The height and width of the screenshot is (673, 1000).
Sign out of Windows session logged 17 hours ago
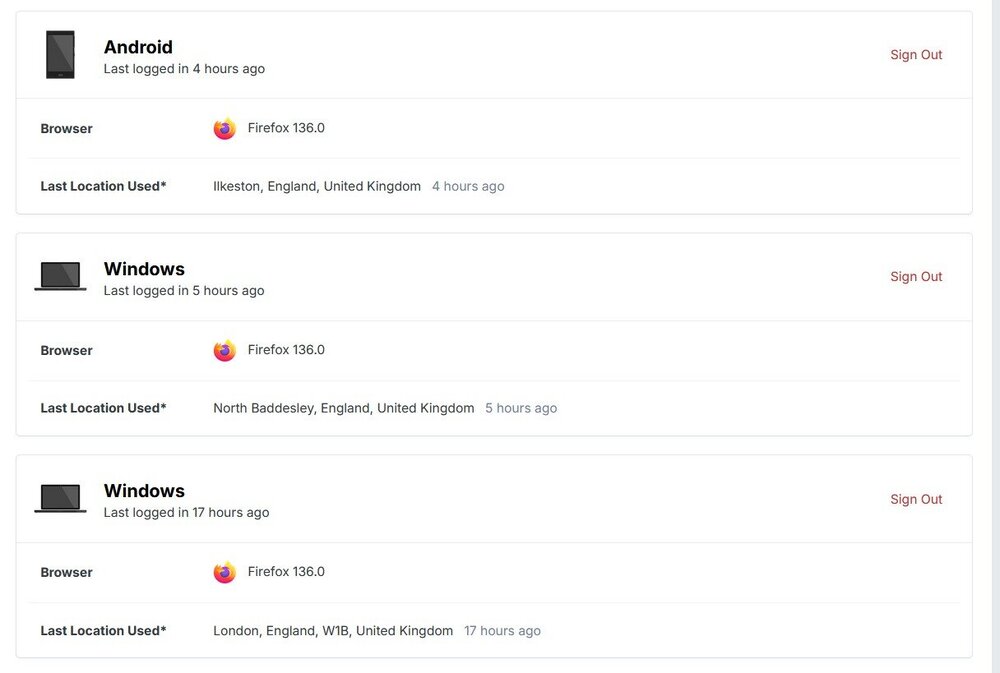tap(916, 499)
